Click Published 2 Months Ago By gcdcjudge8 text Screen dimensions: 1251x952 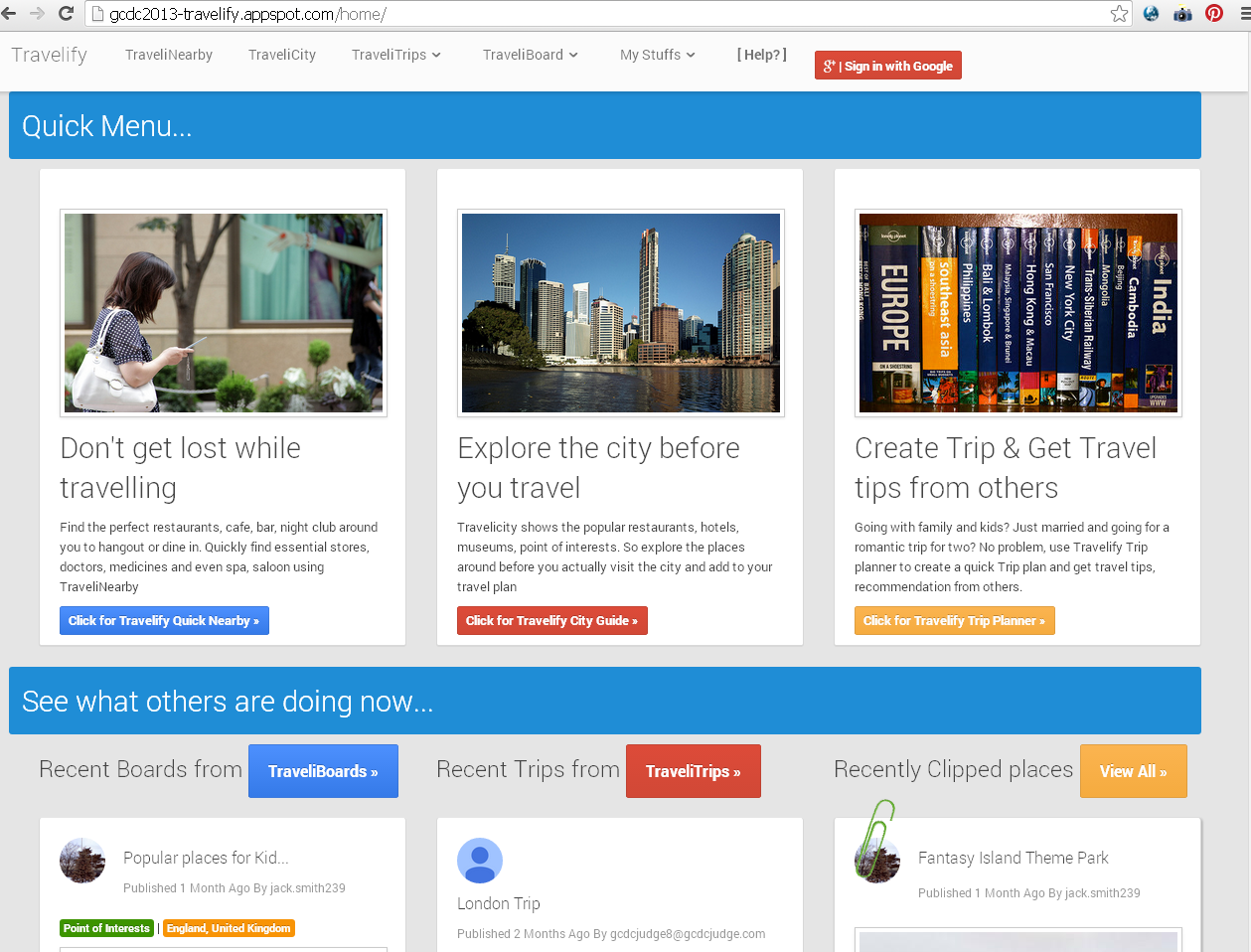pos(611,934)
